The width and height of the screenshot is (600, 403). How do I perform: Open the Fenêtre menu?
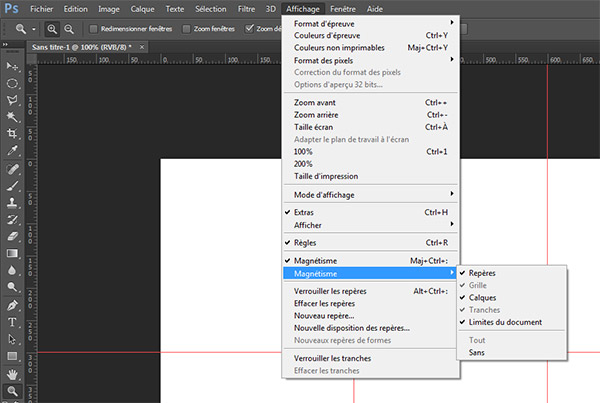343,9
